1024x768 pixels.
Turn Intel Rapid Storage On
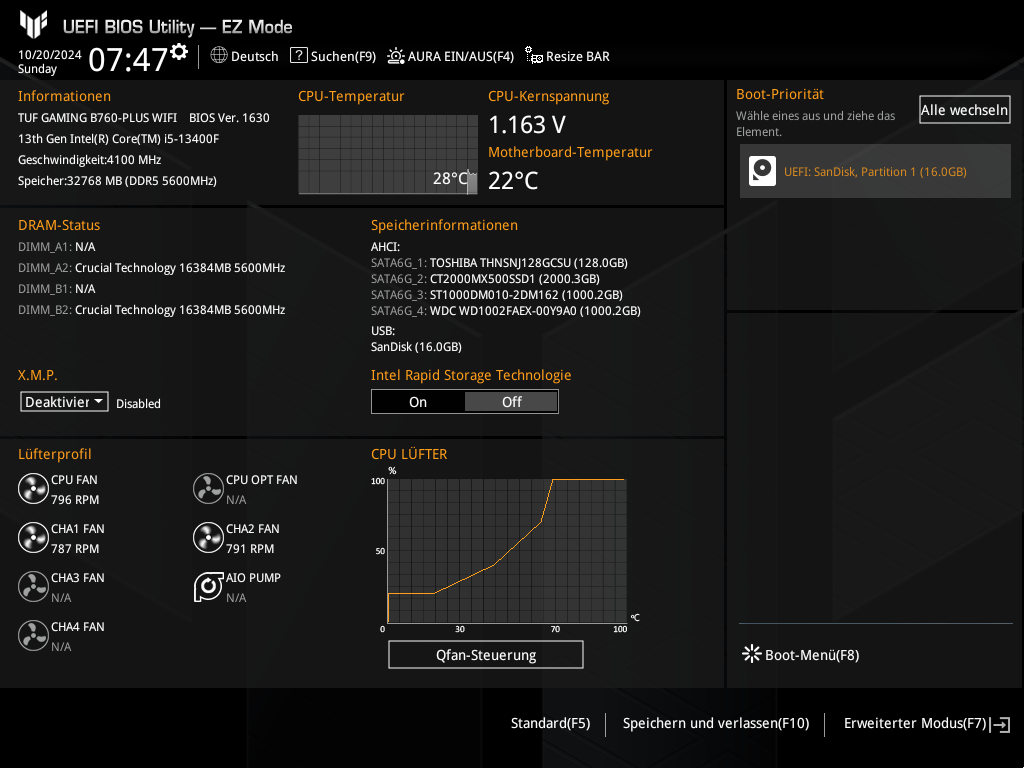coord(418,402)
